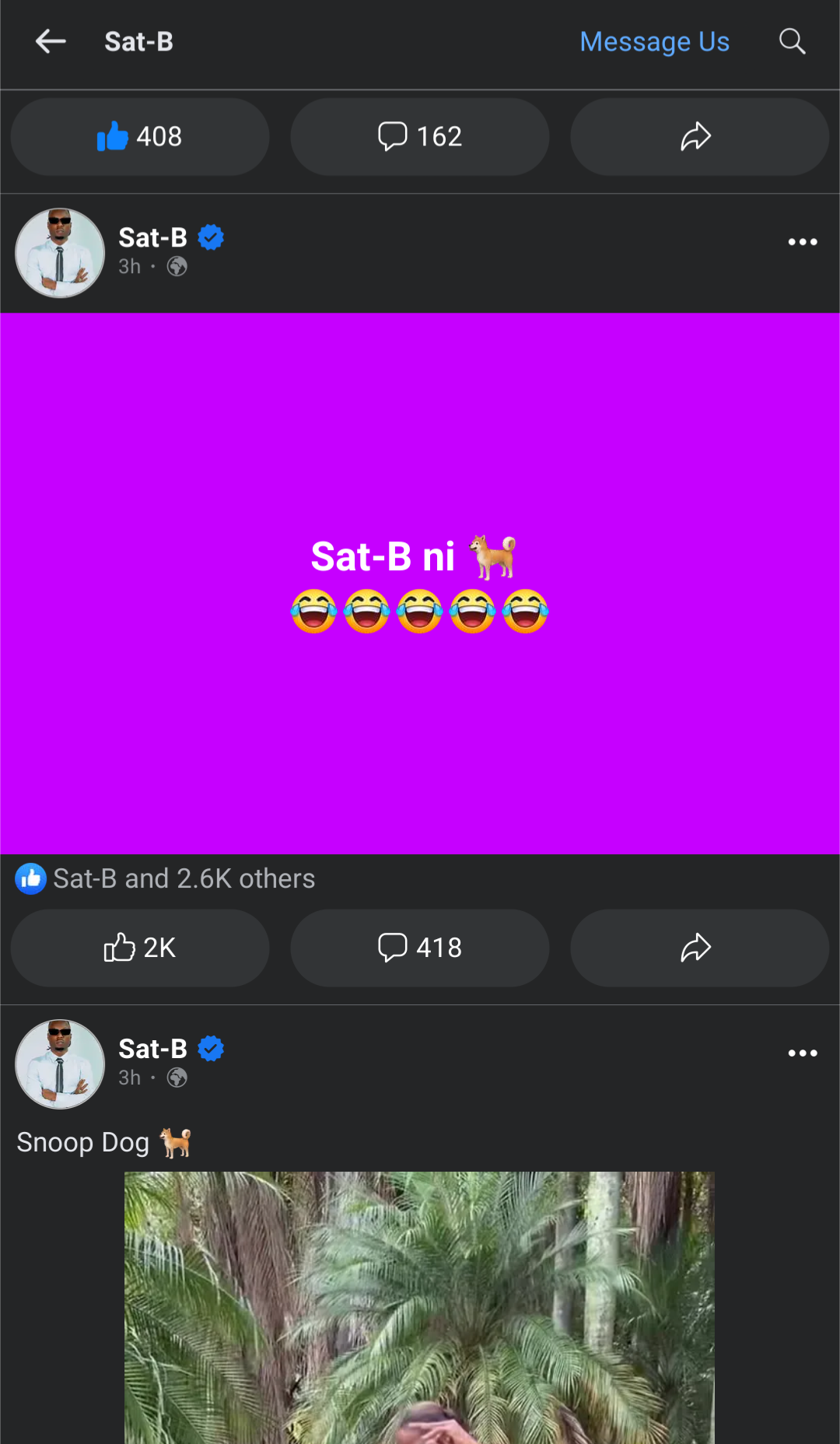Screen dimensions: 840x1444
Task: Open comments on the 162-comment post
Action: pyautogui.click(x=420, y=137)
